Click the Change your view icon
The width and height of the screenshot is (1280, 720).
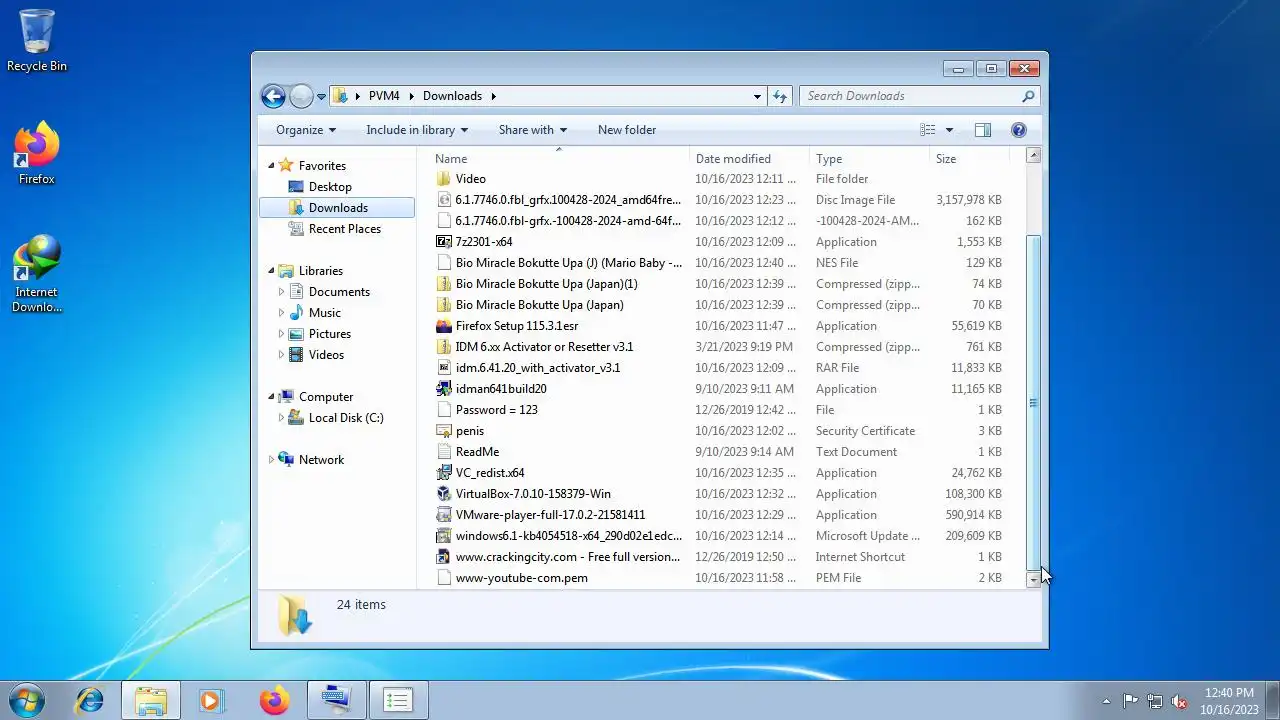click(x=928, y=130)
